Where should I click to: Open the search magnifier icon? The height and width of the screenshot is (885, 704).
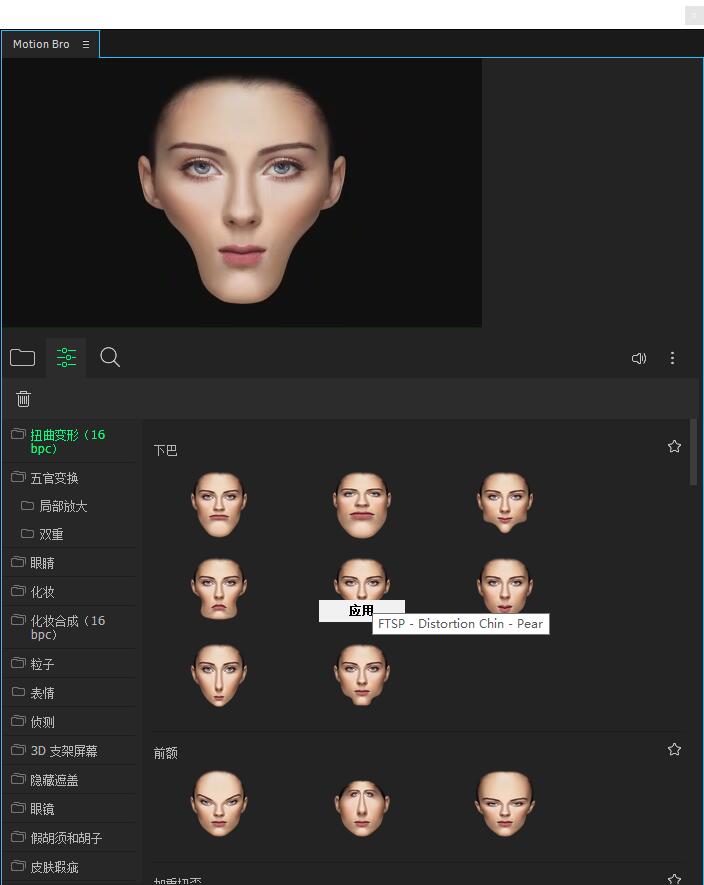[x=110, y=357]
